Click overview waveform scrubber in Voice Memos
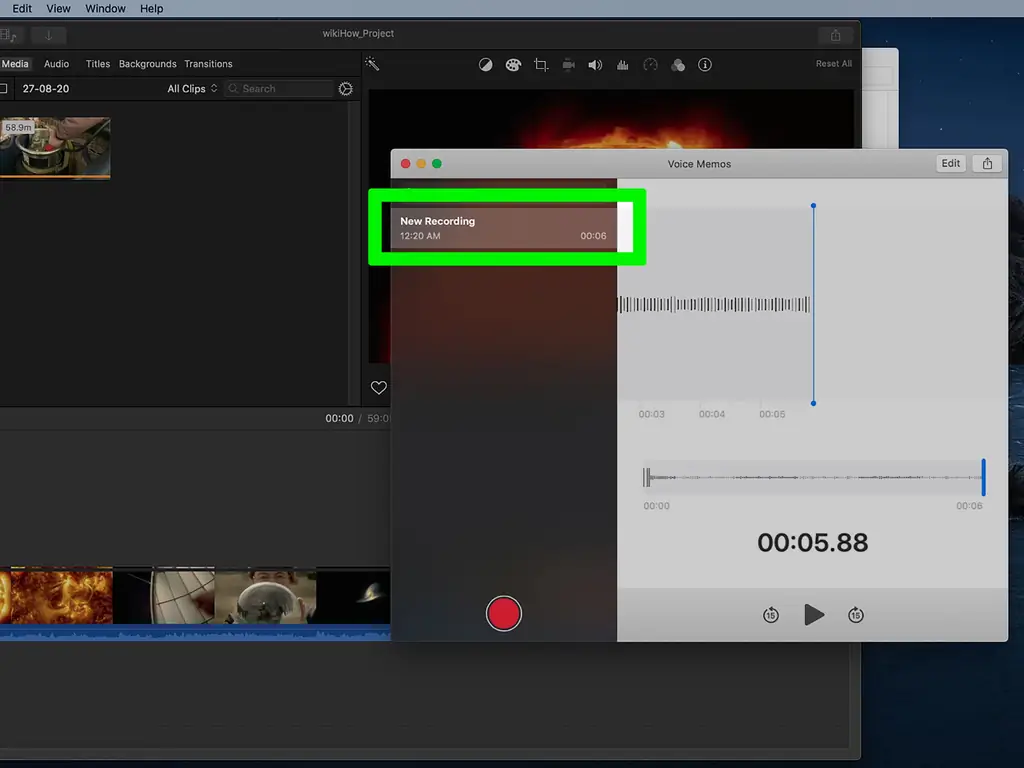This screenshot has height=768, width=1024. pos(812,477)
